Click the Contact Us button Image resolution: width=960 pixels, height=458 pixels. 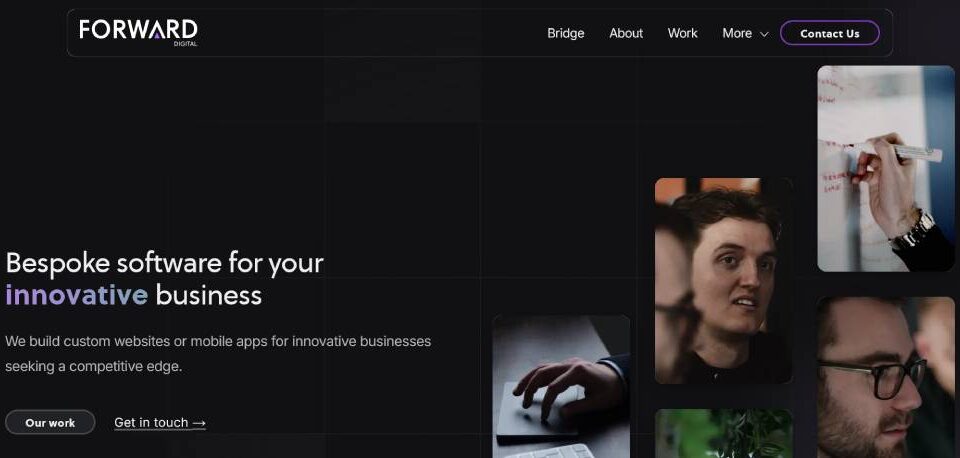[830, 33]
